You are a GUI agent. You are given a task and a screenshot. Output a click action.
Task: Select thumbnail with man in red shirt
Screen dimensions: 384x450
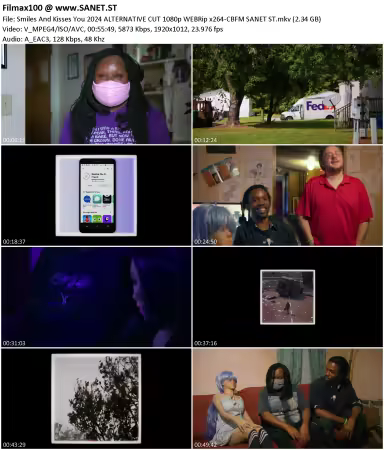coord(288,196)
